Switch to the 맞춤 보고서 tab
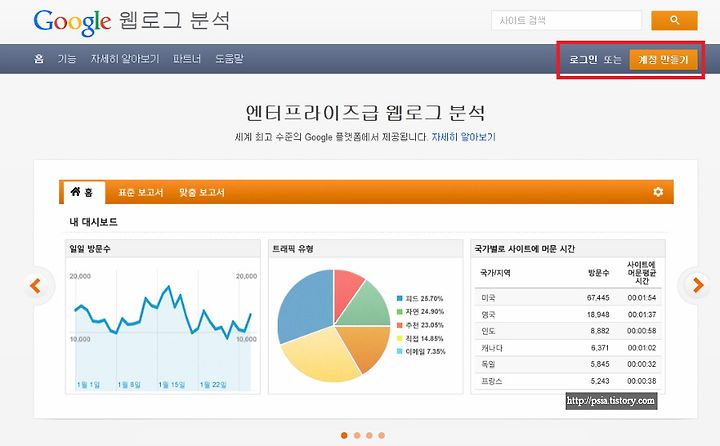Screen dimensions: 720x446 pos(202,192)
